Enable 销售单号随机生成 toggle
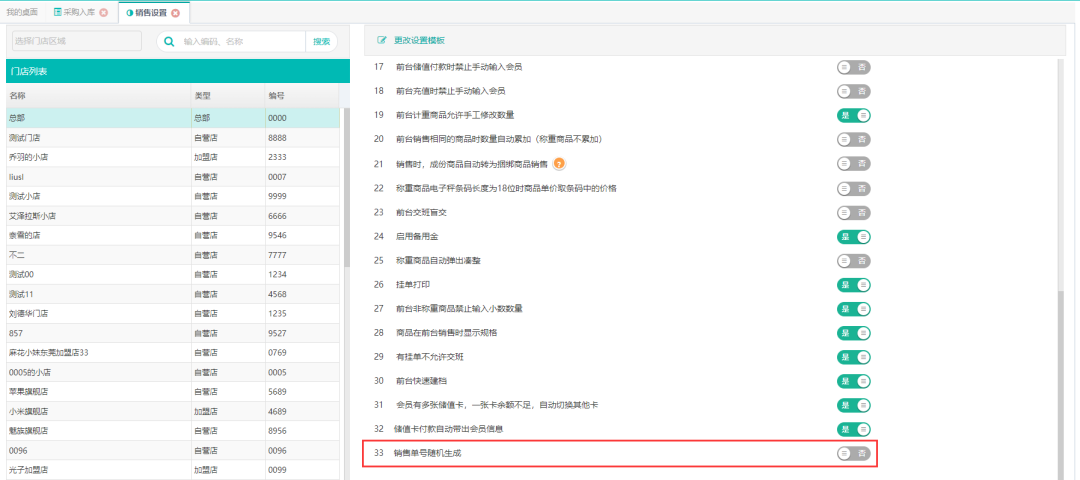This screenshot has width=1080, height=480. [853, 453]
